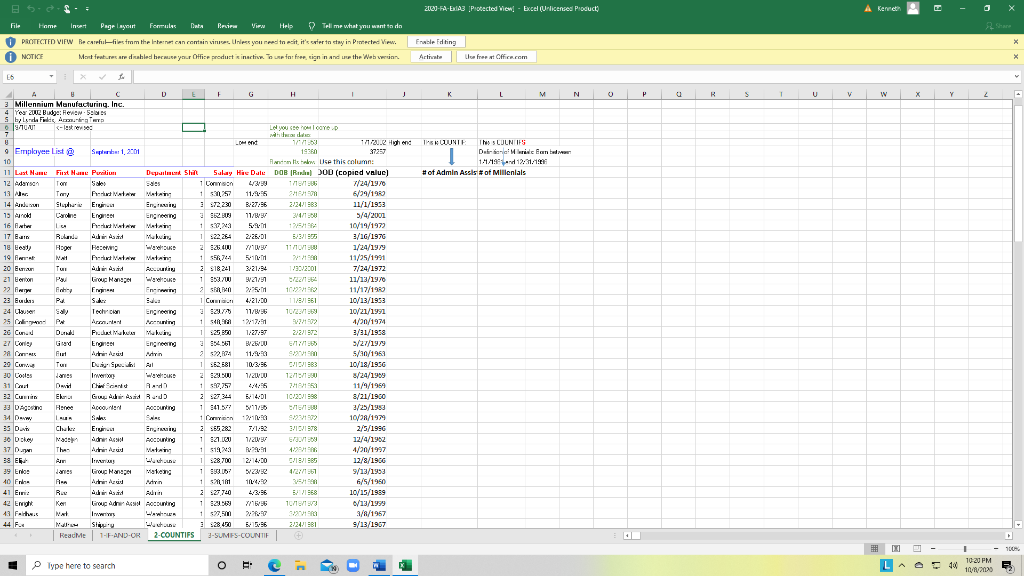Click the Redo icon
The height and width of the screenshot is (576, 1024).
tap(50, 7)
